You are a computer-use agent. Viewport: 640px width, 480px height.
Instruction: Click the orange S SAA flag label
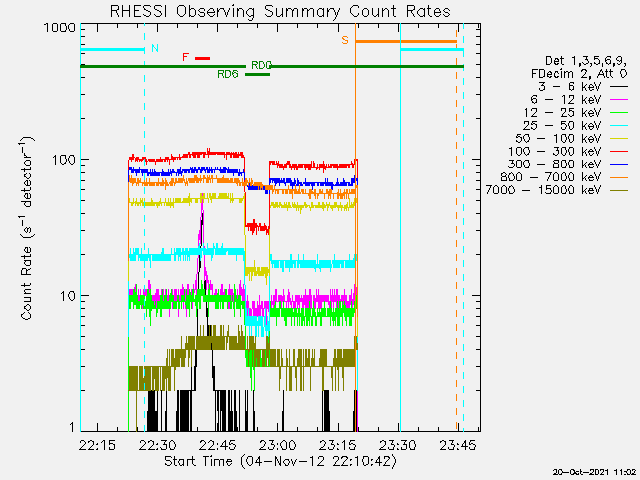[345, 40]
